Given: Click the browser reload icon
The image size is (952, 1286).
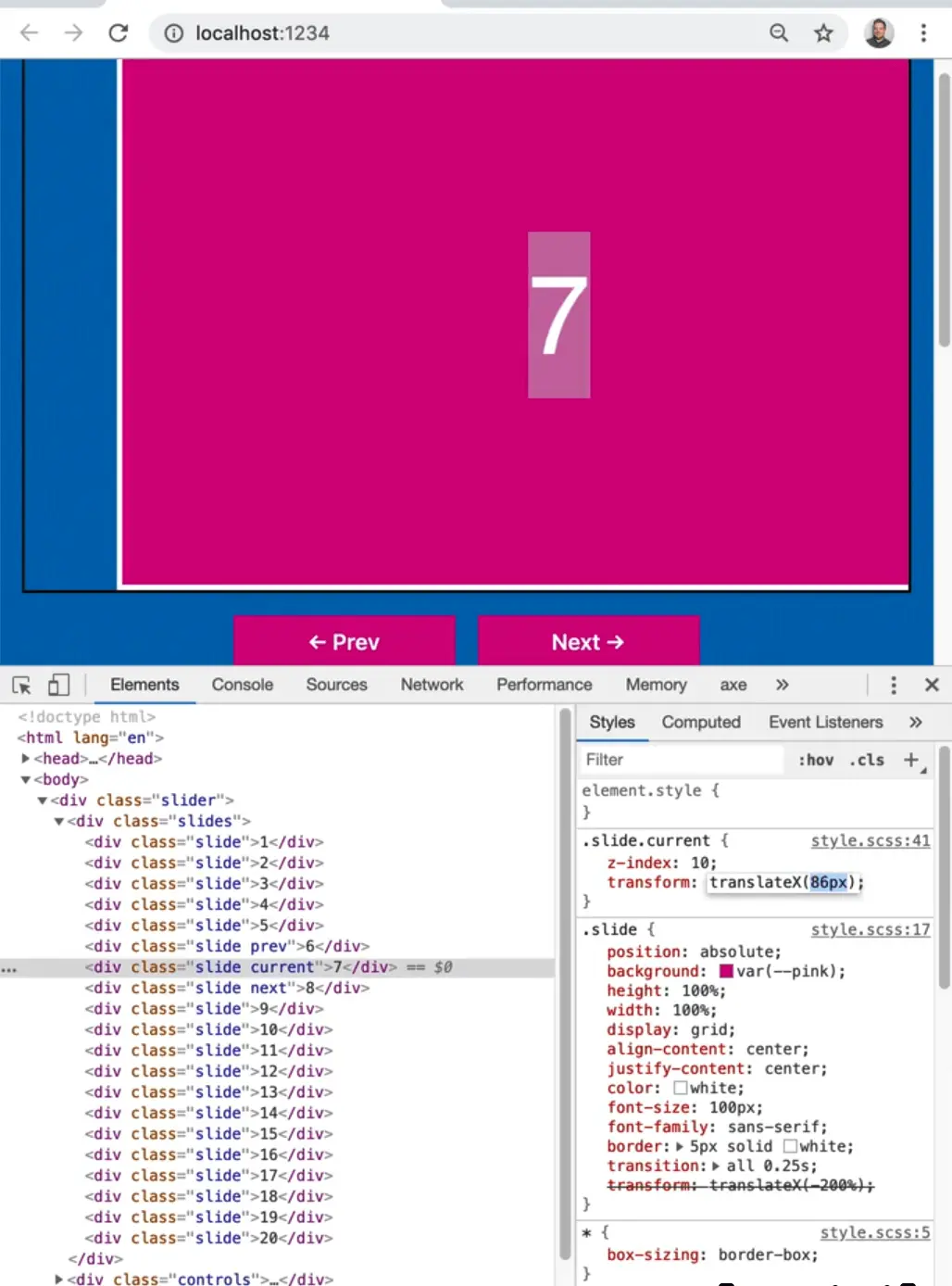Looking at the screenshot, I should (x=119, y=33).
